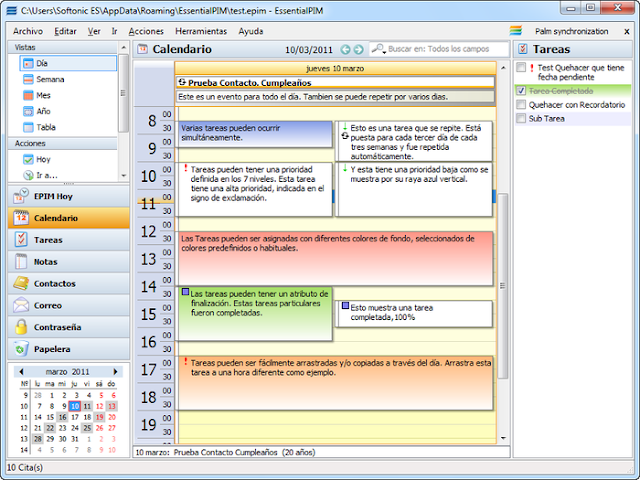Click the Calendario header icon
The height and width of the screenshot is (480, 640).
tap(142, 49)
